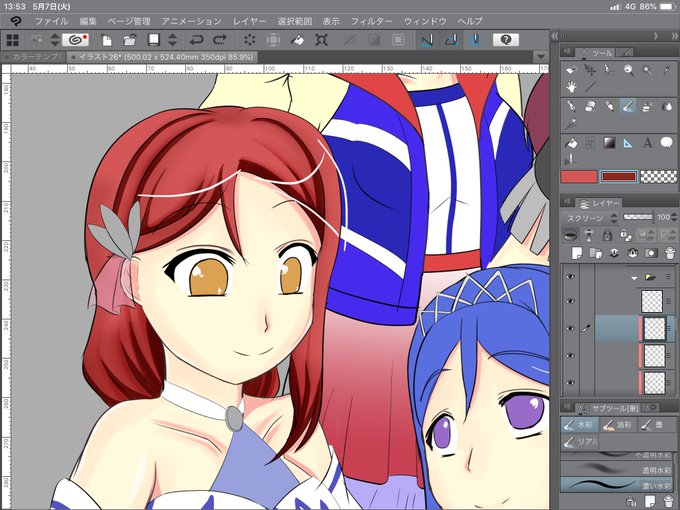Click the Clear (dotted circle) command icon

point(250,40)
